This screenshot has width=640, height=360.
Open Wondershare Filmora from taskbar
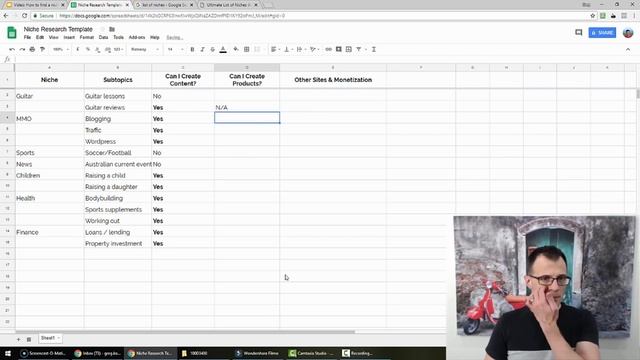pos(259,353)
